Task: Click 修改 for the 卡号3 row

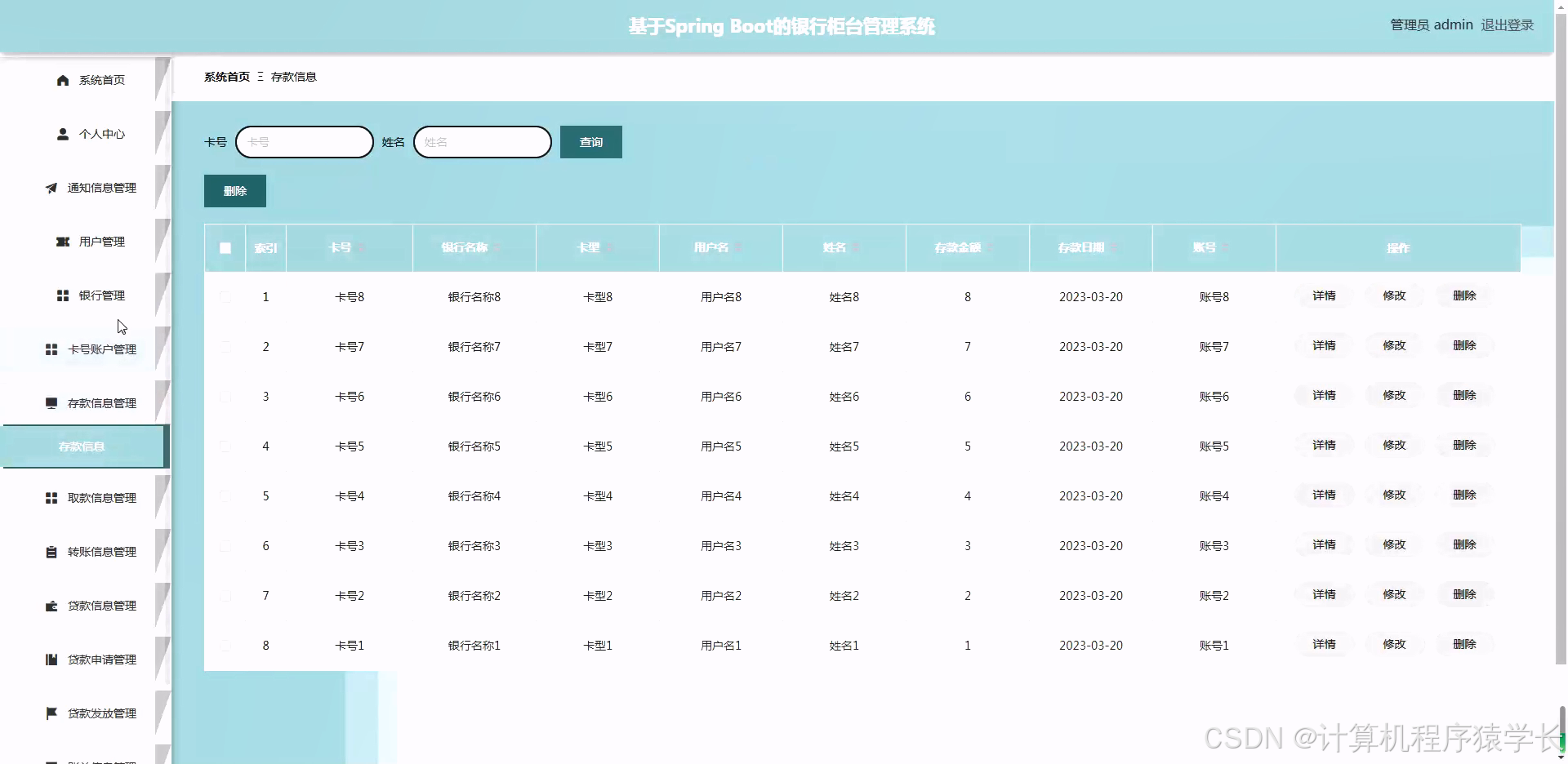Action: 1395,545
